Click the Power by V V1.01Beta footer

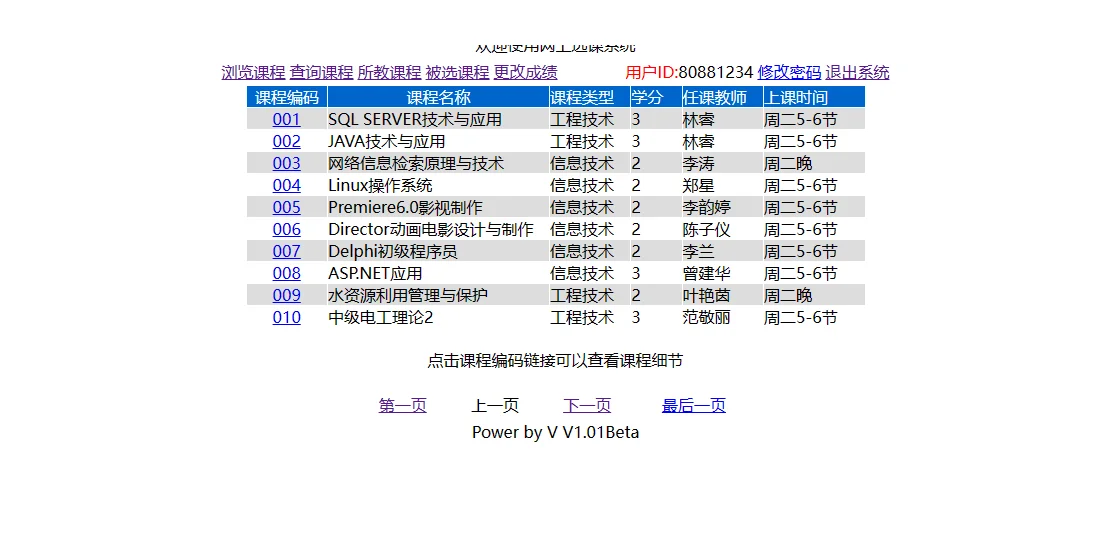coord(555,432)
